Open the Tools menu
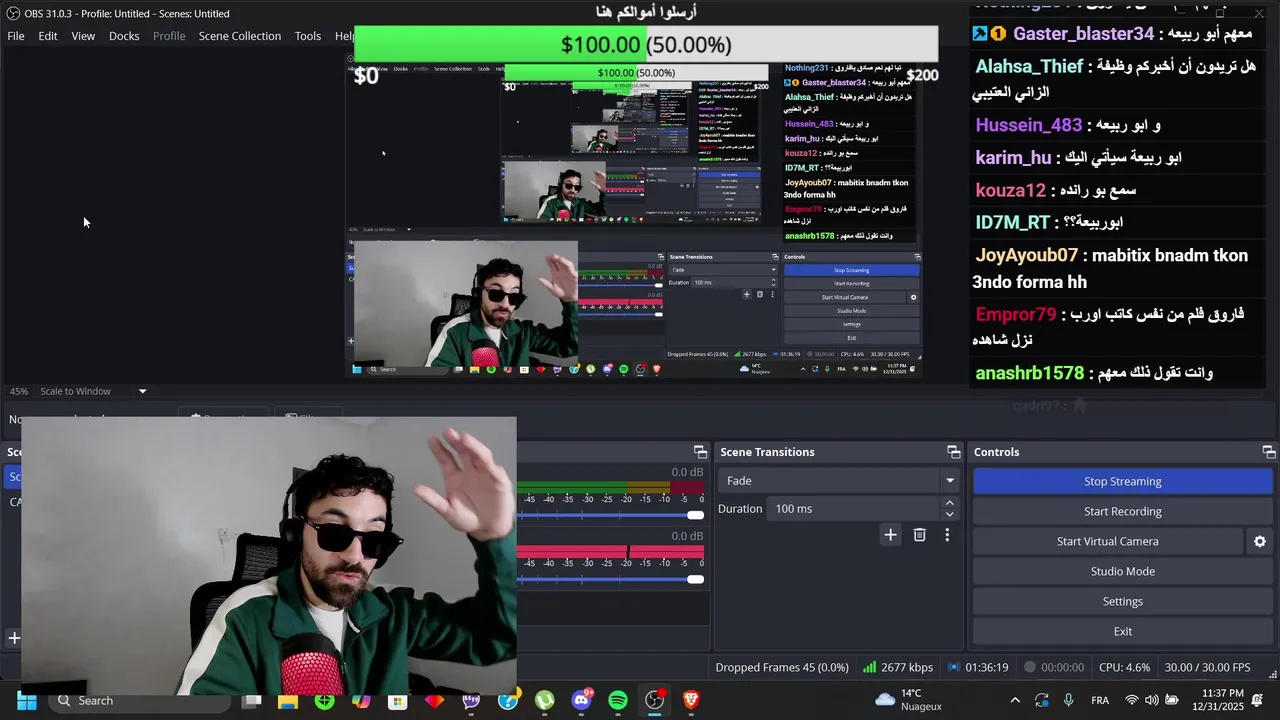The image size is (1280, 720). coord(308,36)
